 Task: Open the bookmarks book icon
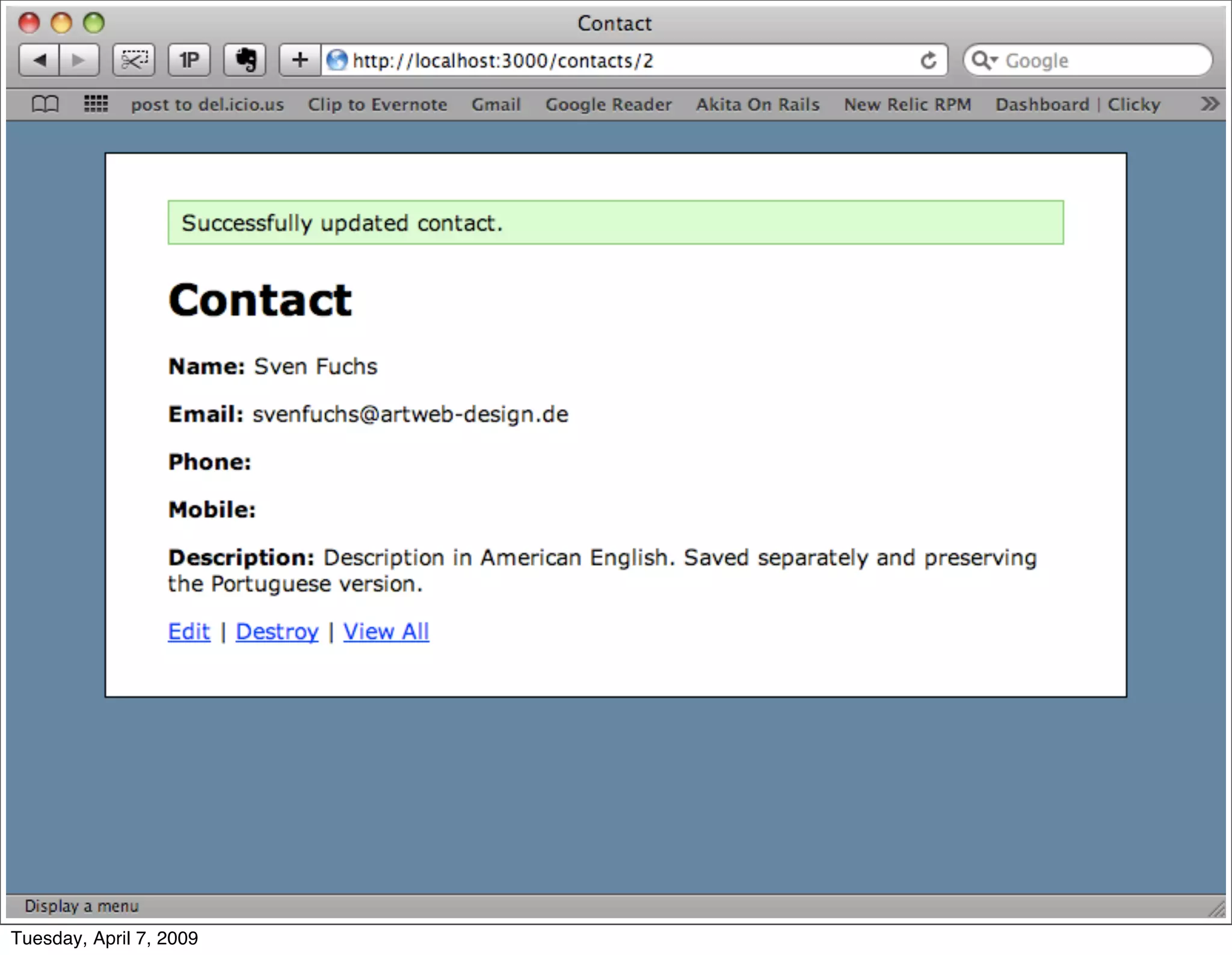[45, 104]
